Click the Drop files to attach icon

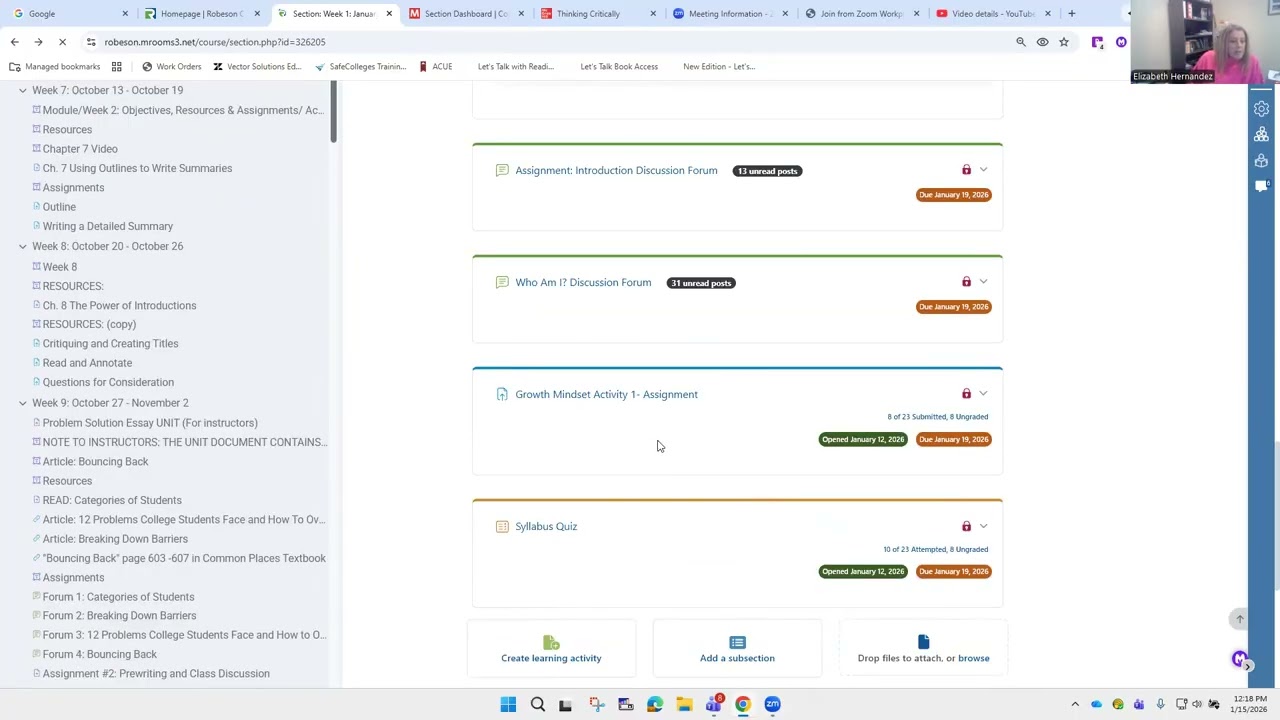[923, 642]
